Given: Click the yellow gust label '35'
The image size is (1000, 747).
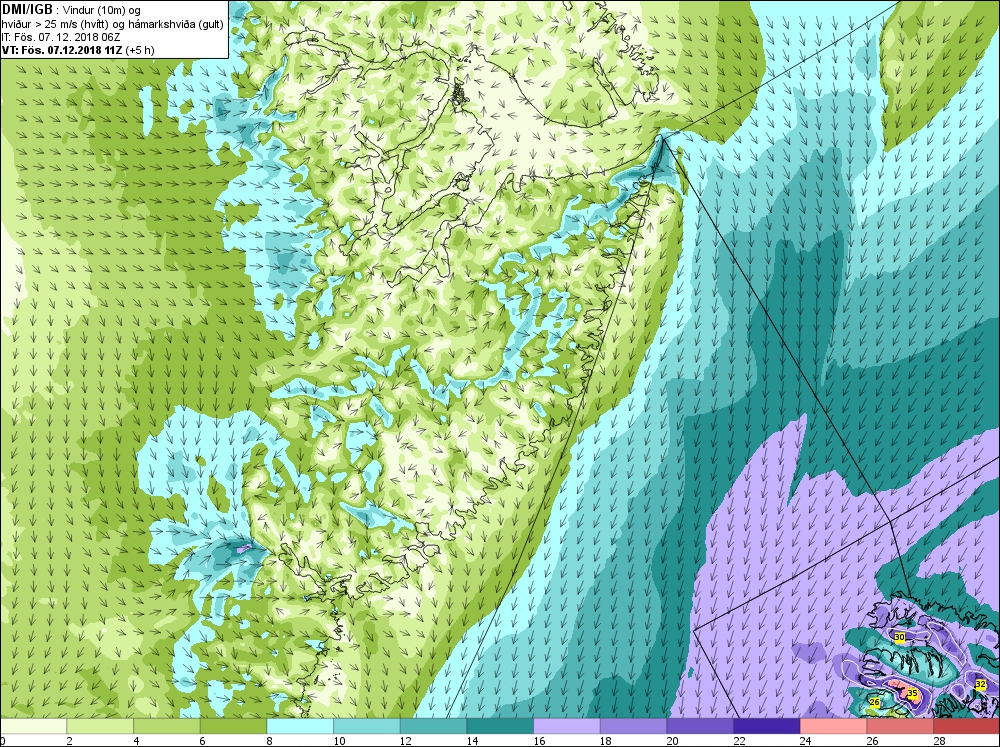Looking at the screenshot, I should pos(912,693).
